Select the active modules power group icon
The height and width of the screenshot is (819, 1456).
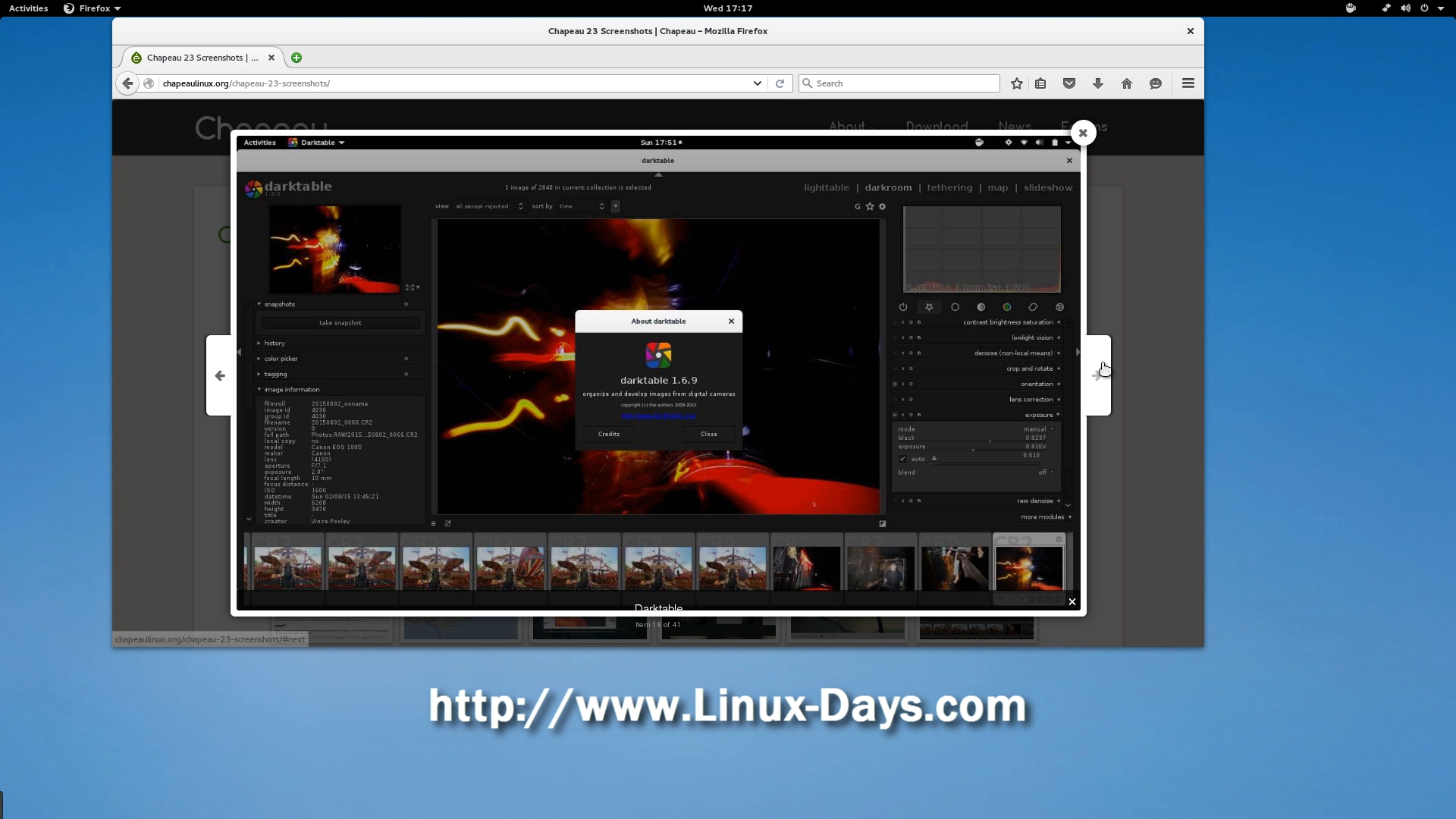click(x=903, y=307)
